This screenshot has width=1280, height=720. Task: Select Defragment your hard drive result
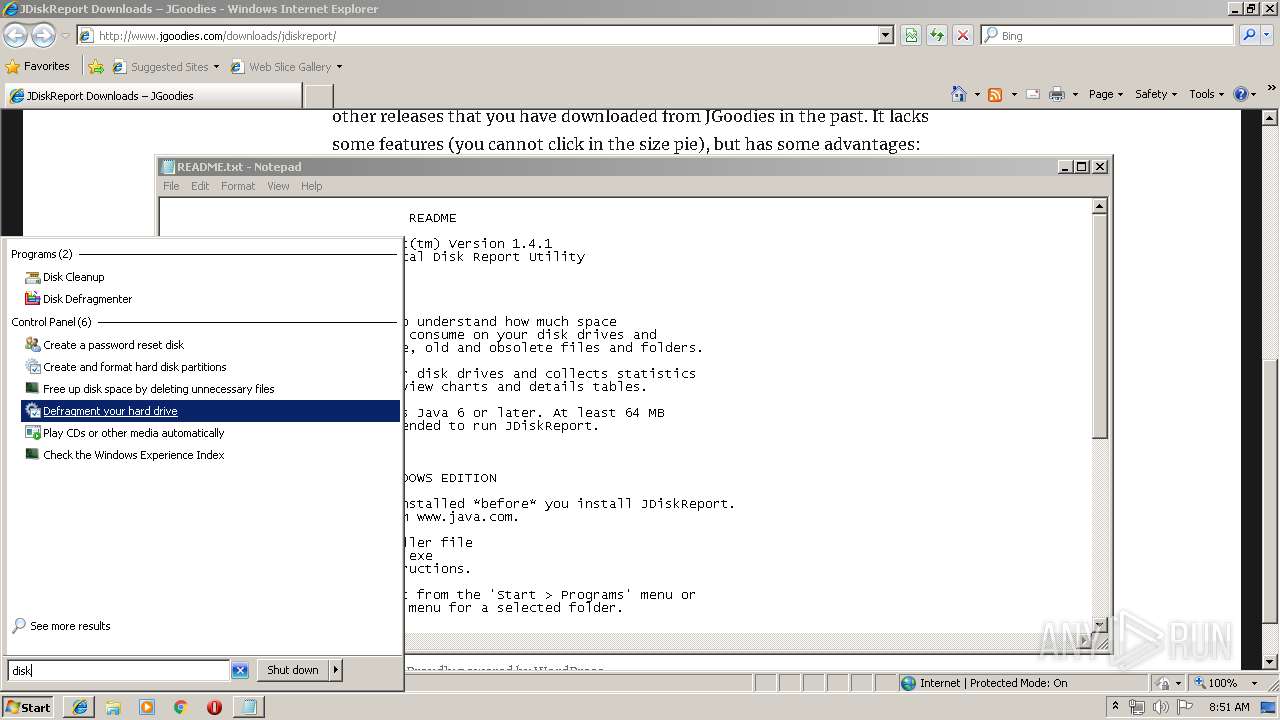coord(210,411)
